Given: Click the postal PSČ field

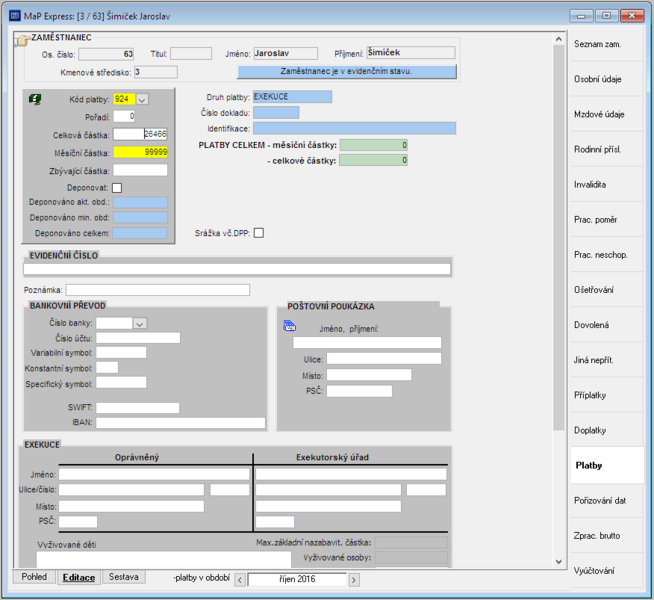Looking at the screenshot, I should point(360,391).
